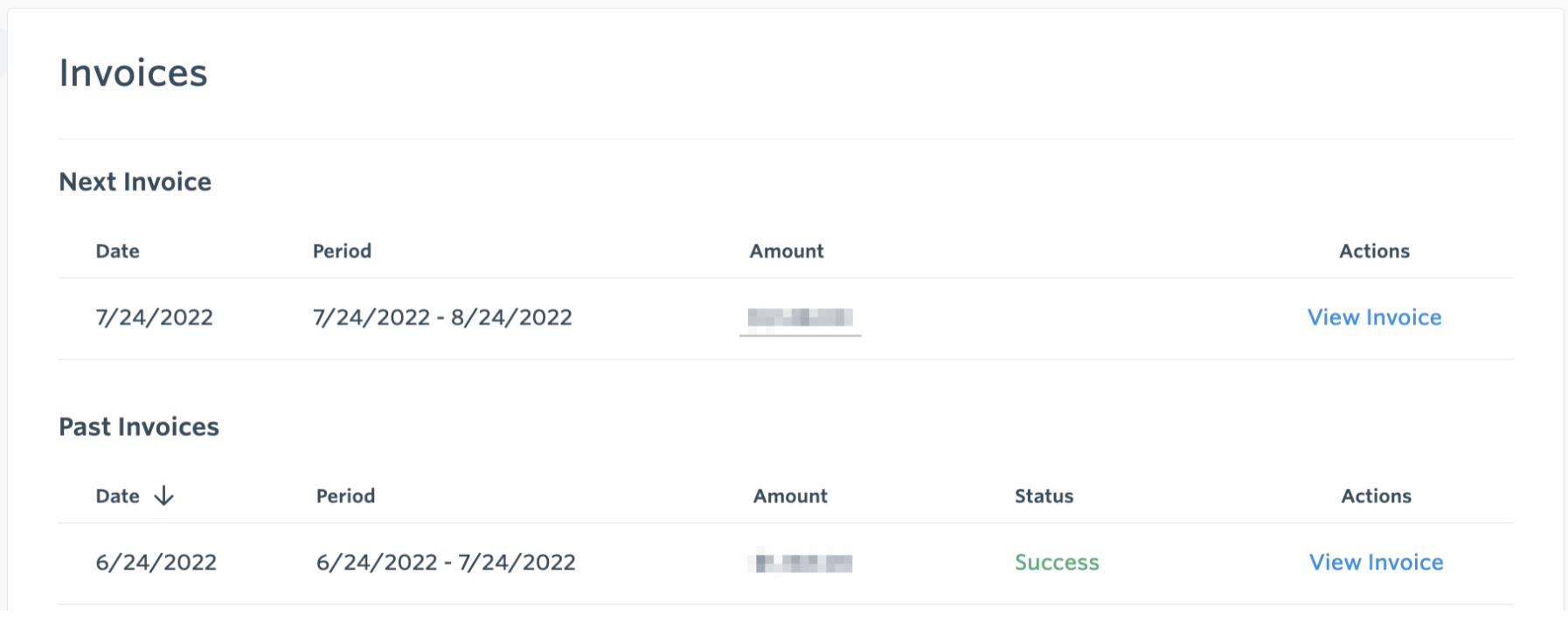Sort Past Invoices by the Amount column

click(x=789, y=495)
